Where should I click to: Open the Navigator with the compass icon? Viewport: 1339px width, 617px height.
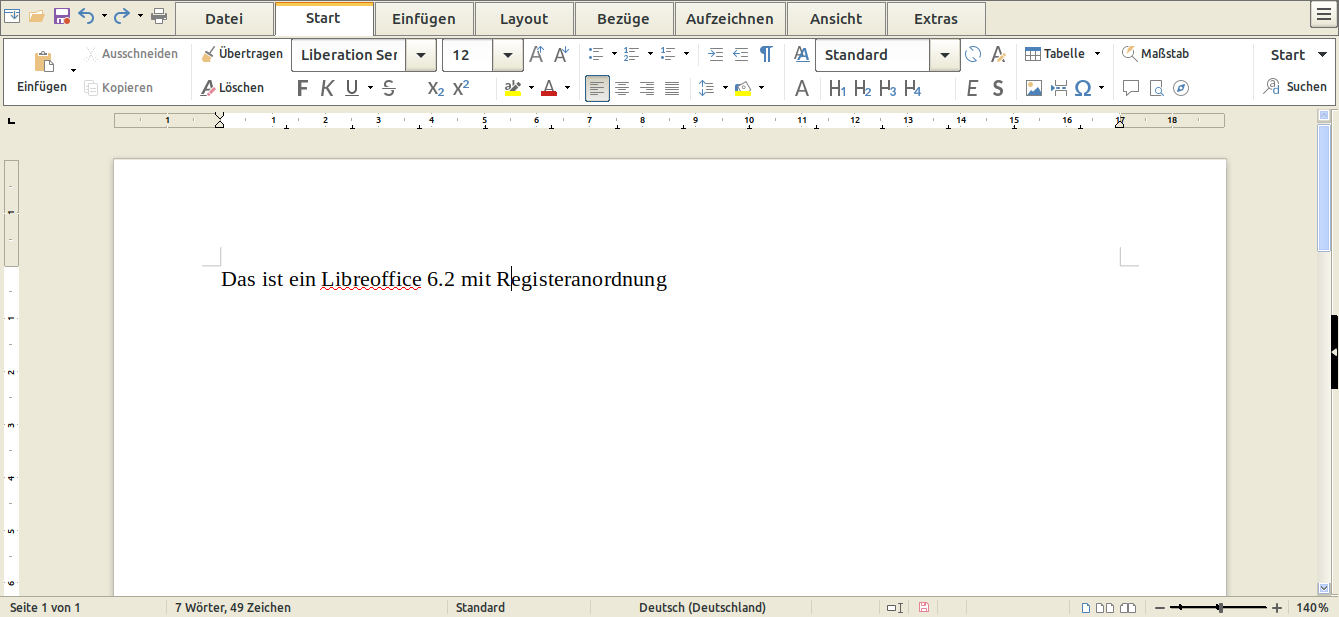coord(1181,88)
